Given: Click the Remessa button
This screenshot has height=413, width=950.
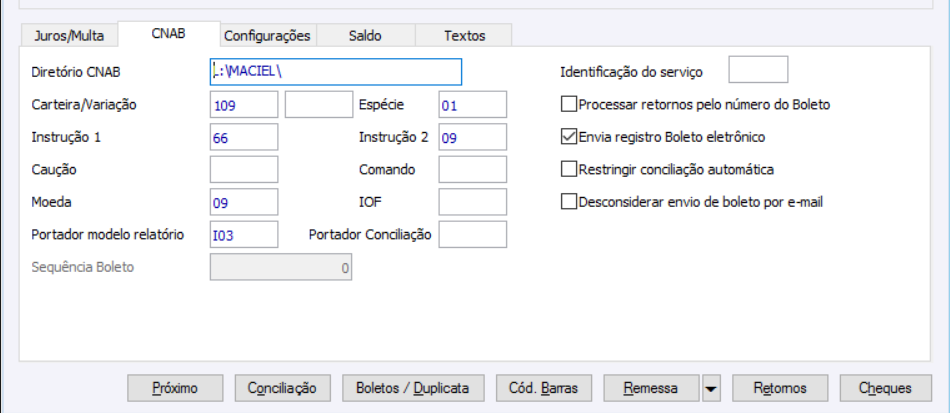Looking at the screenshot, I should (x=650, y=387).
